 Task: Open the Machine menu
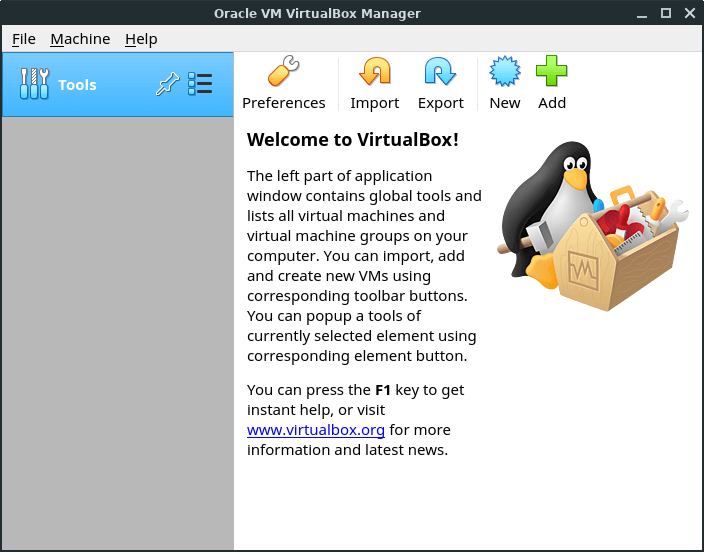[80, 39]
